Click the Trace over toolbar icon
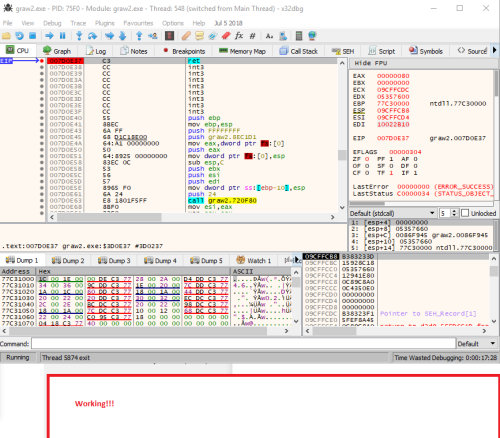Screen dimensions: 500x438 [122, 36]
